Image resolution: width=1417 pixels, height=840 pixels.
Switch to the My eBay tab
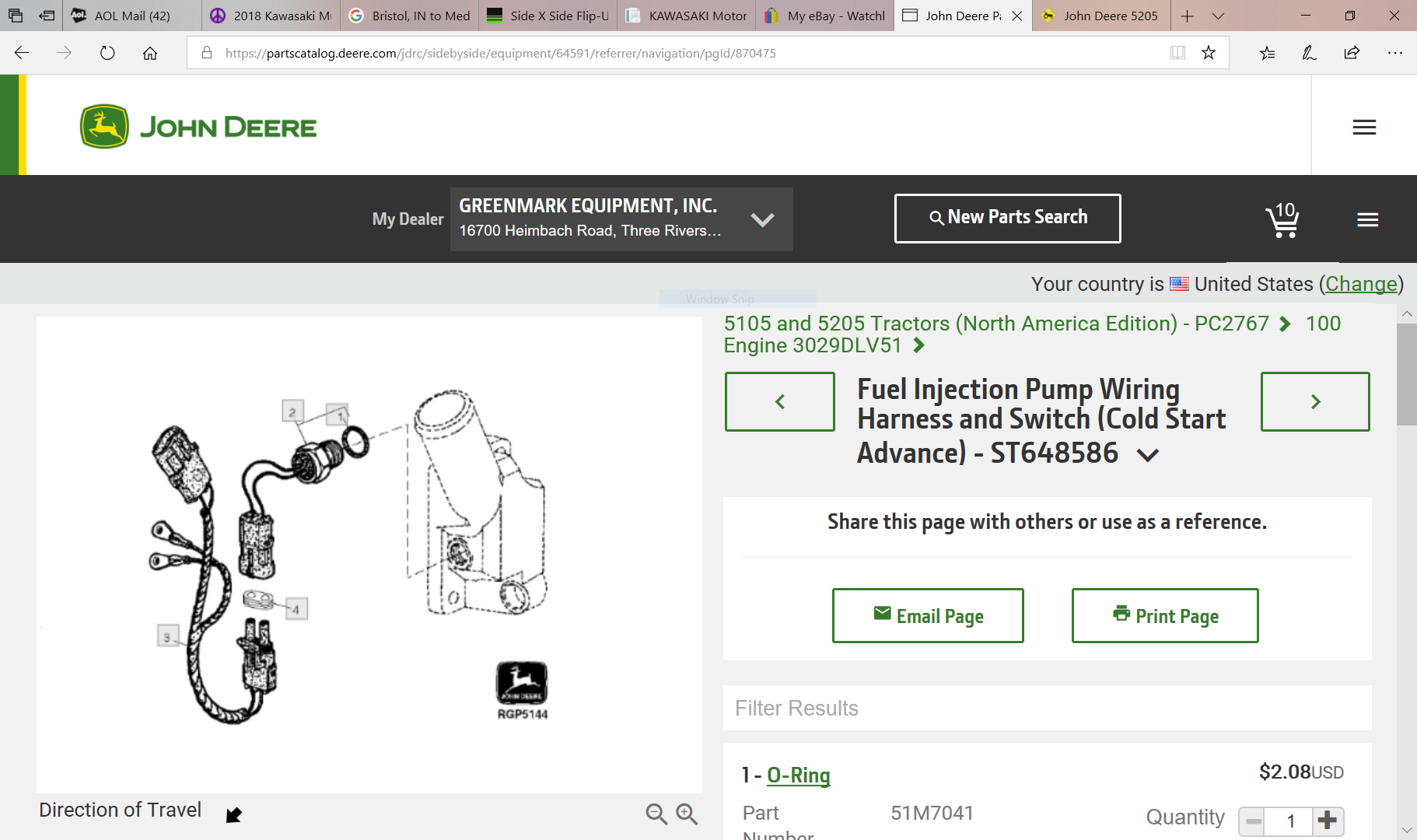[x=825, y=16]
